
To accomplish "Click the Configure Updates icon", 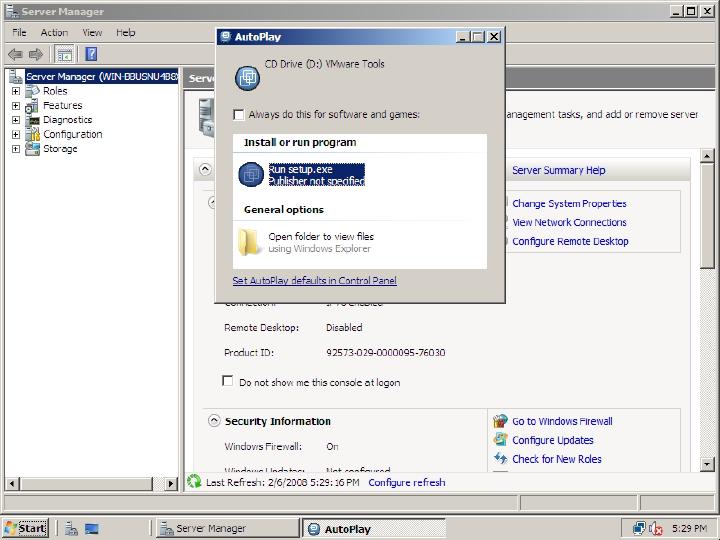I will pos(501,440).
